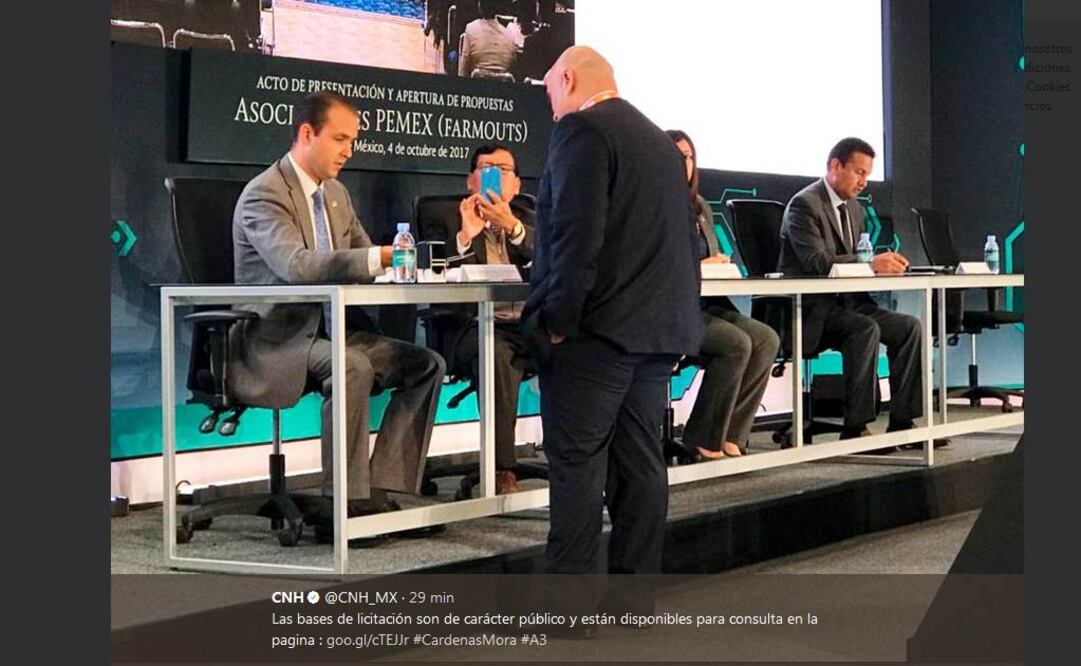Open the @CNH_MX profile handle
This screenshot has width=1081, height=666.
click(x=361, y=597)
